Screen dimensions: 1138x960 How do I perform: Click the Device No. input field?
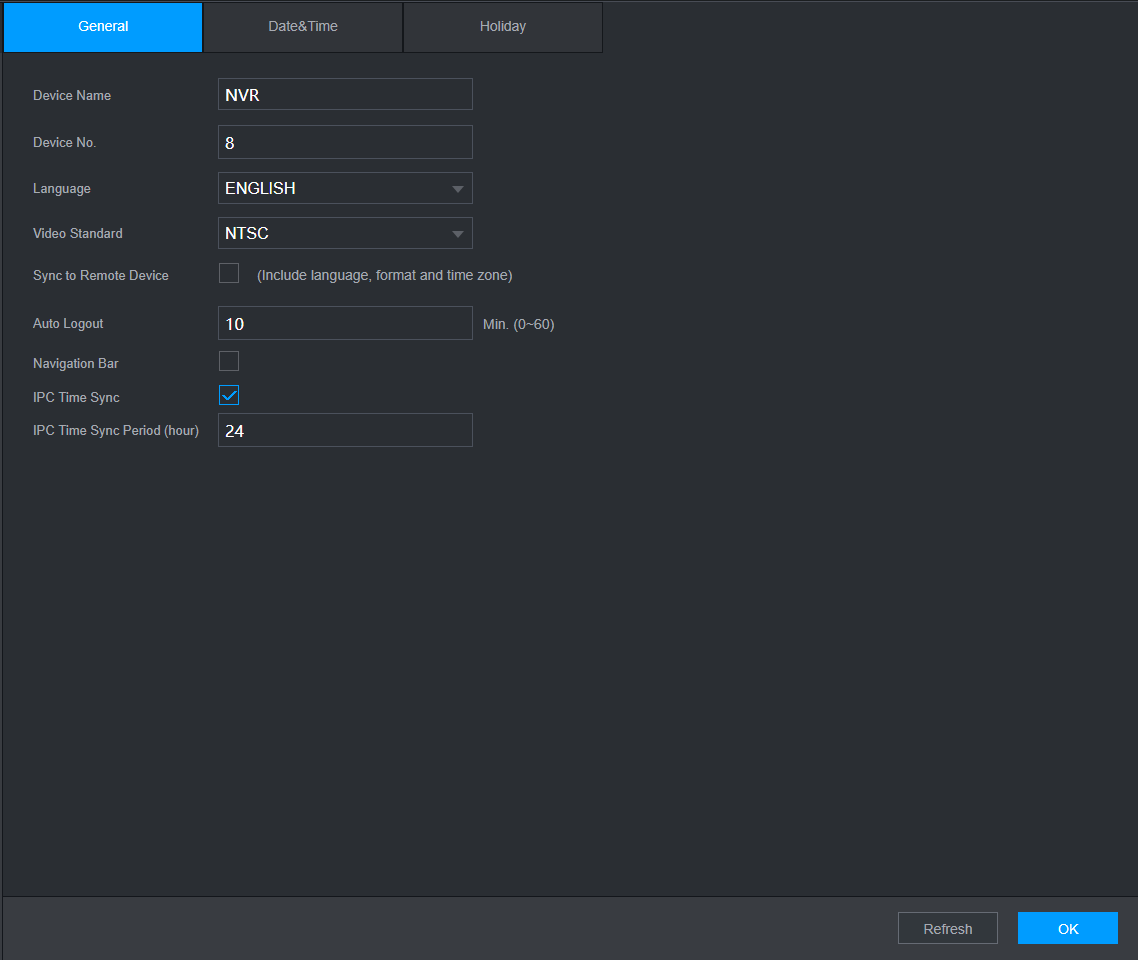tap(345, 142)
